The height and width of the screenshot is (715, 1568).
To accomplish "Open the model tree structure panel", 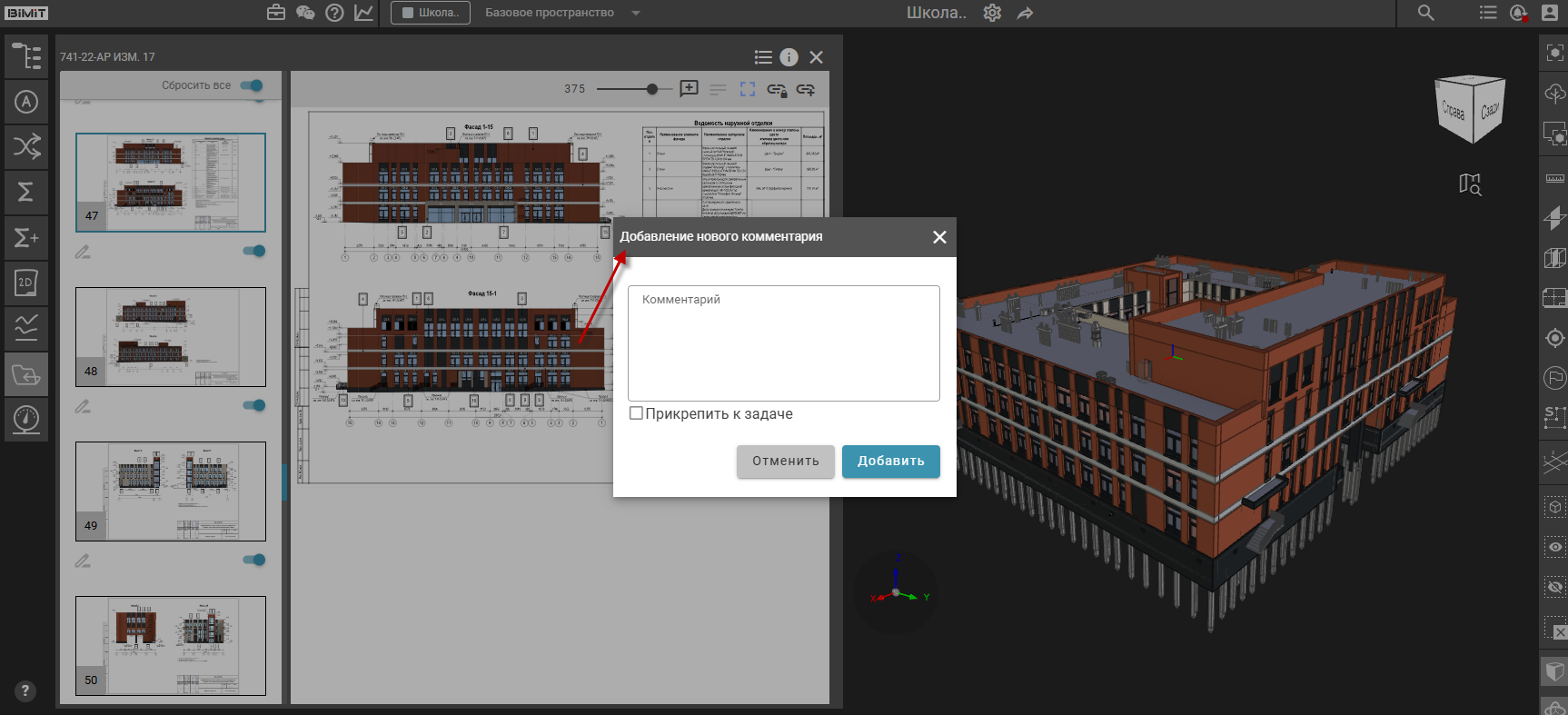I will pos(26,56).
